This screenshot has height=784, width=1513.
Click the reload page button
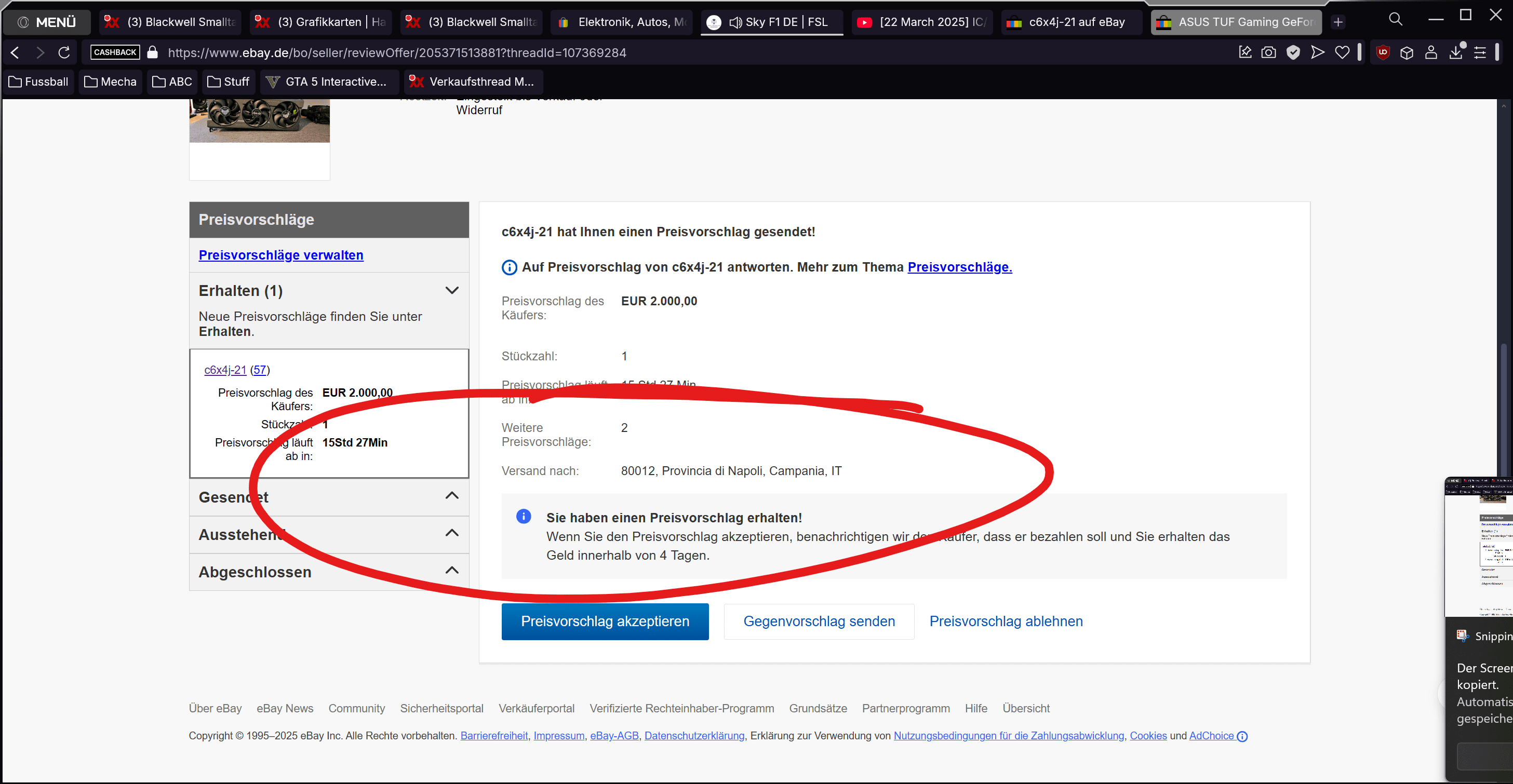coord(64,53)
